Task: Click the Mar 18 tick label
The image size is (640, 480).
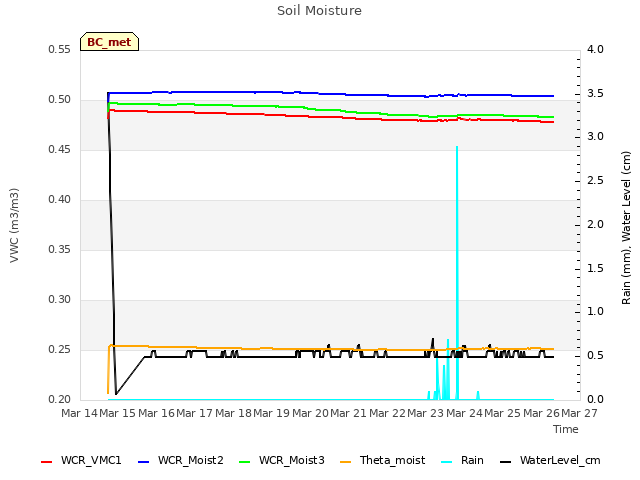Action: click(x=233, y=413)
